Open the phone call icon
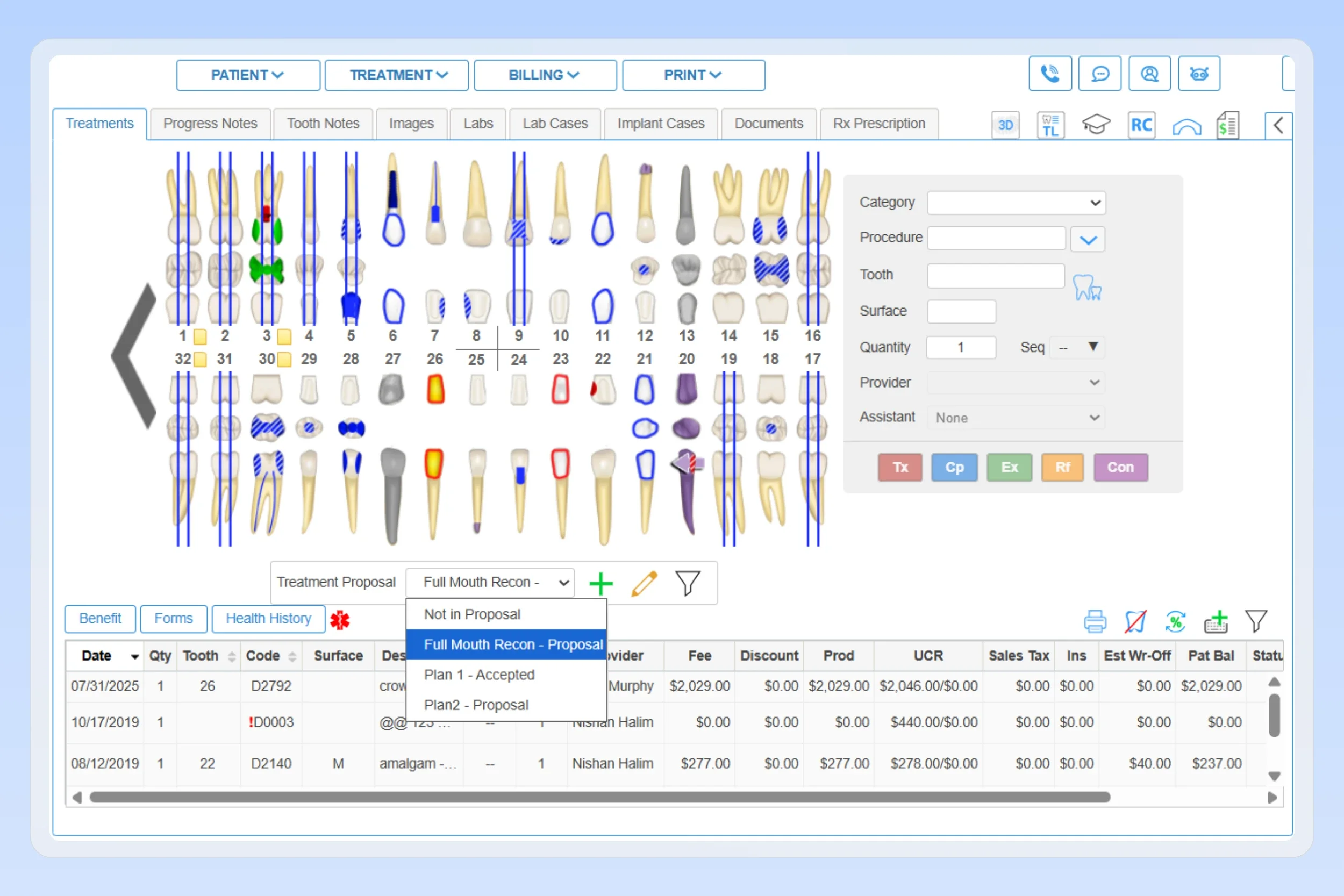Image resolution: width=1344 pixels, height=896 pixels. click(1049, 73)
